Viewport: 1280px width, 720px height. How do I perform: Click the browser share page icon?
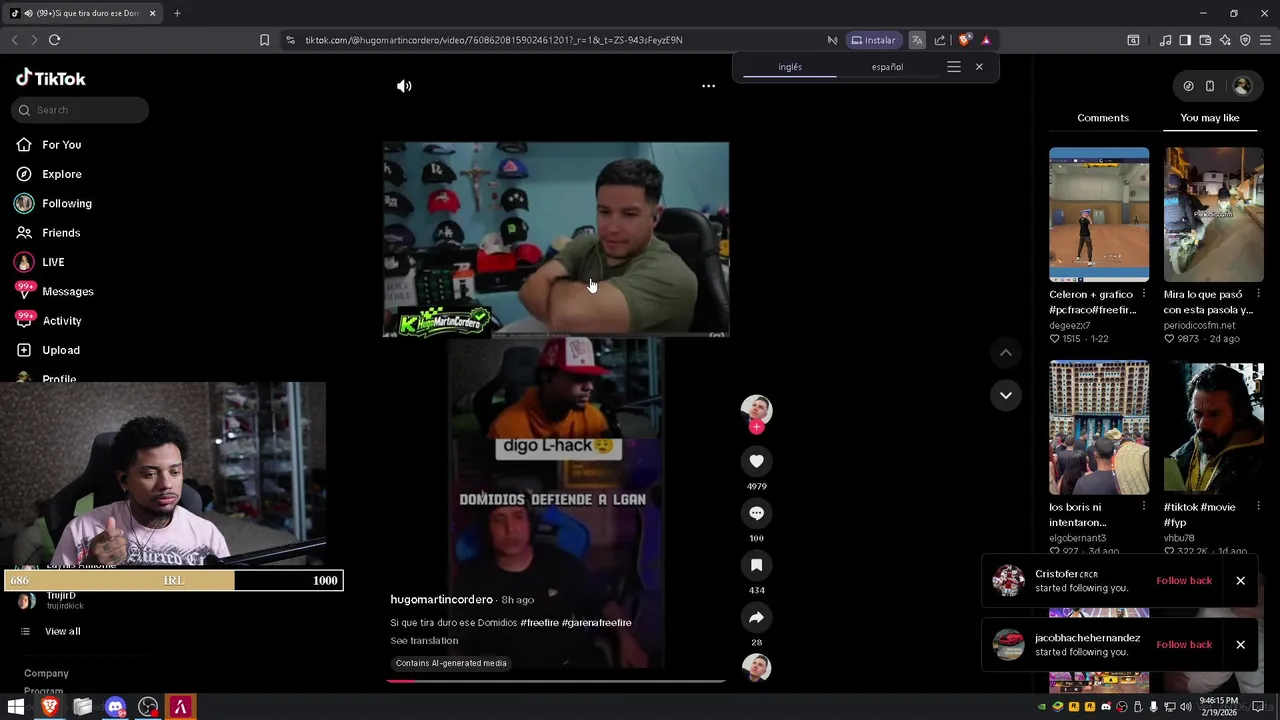(x=940, y=40)
